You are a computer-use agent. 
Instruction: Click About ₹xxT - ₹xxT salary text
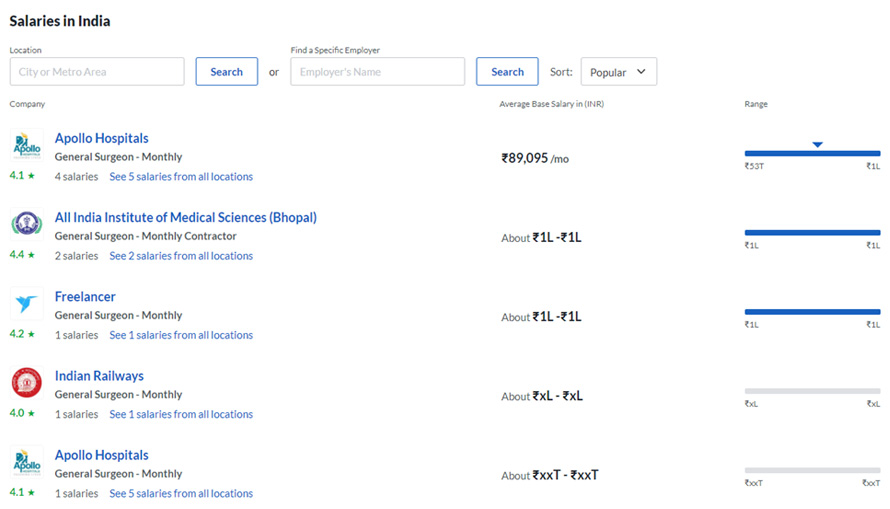click(549, 475)
